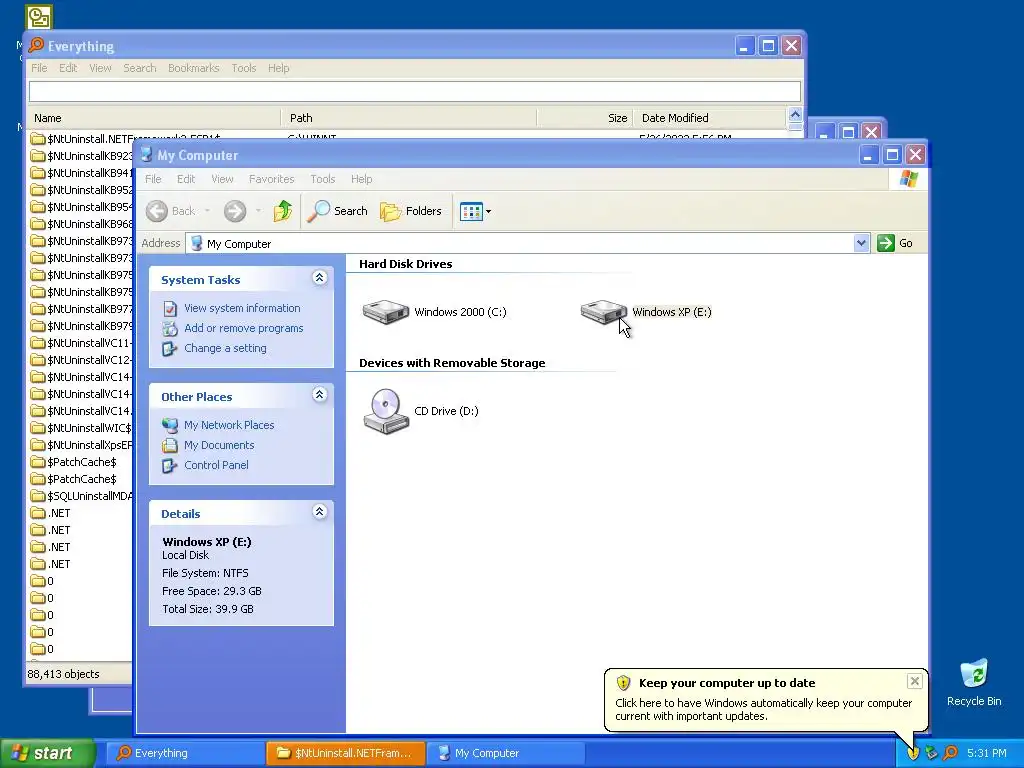Close the update notification balloon

click(x=914, y=681)
